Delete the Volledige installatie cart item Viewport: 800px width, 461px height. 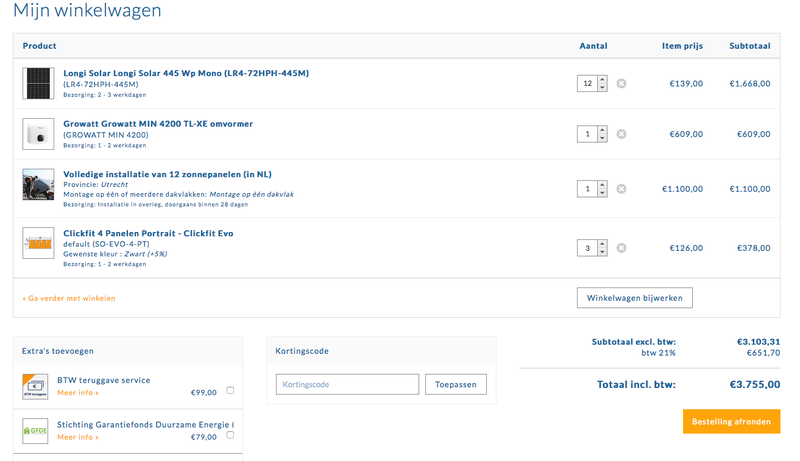621,188
